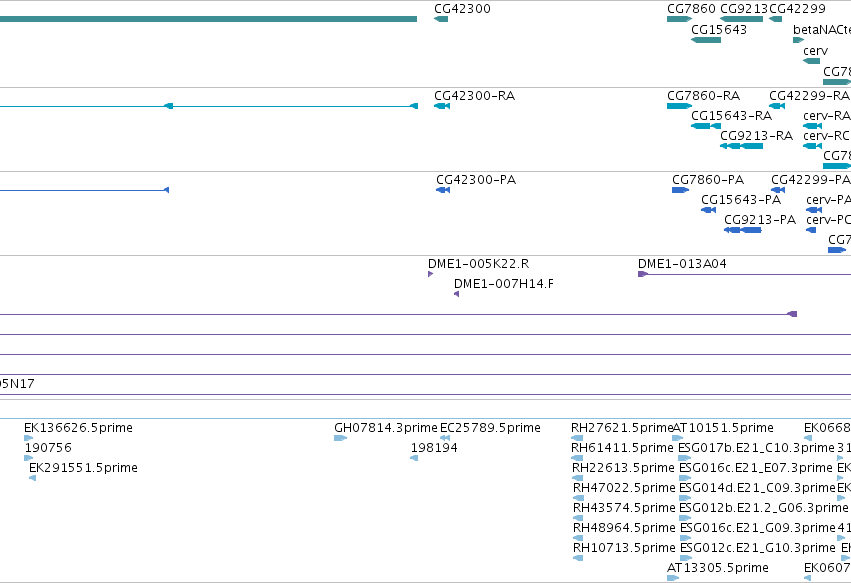This screenshot has height=583, width=851.
Task: Open the CG42299 gene label
Action: point(797,9)
